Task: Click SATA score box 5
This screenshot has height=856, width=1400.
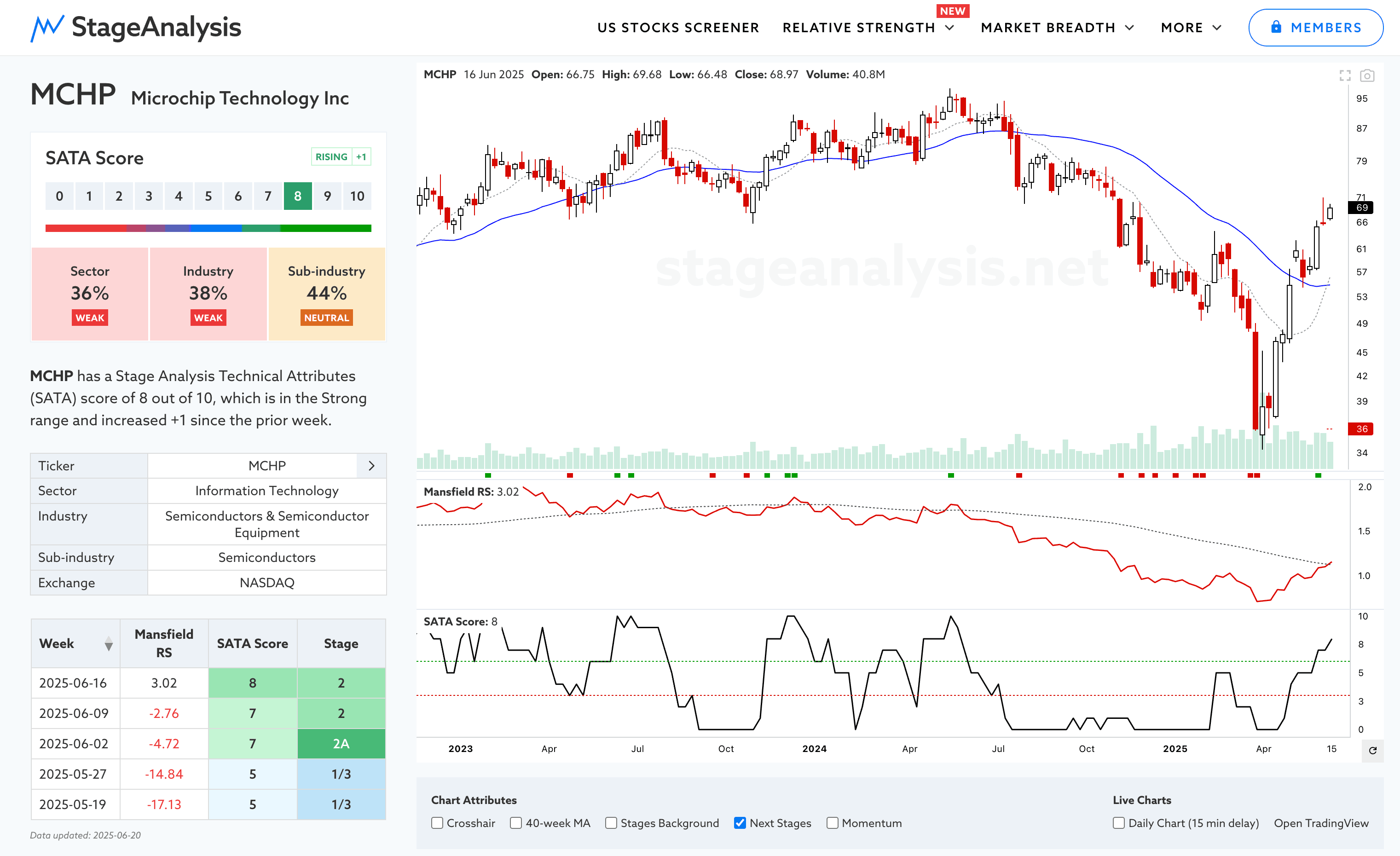Action: coord(208,196)
